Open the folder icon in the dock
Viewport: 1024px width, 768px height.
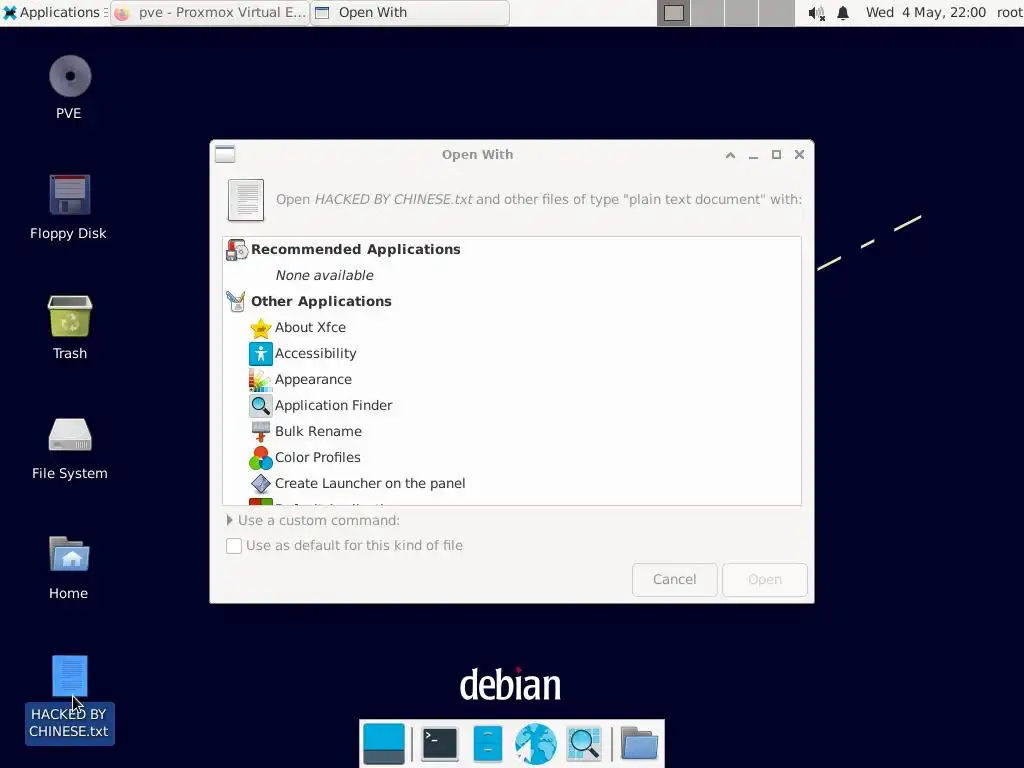coord(639,744)
